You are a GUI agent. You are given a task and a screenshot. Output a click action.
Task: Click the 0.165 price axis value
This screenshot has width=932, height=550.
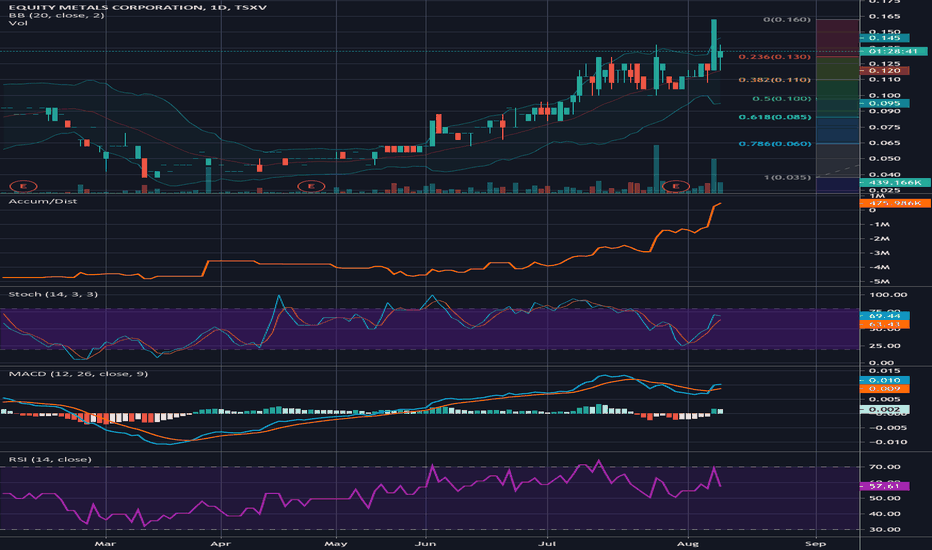884,17
